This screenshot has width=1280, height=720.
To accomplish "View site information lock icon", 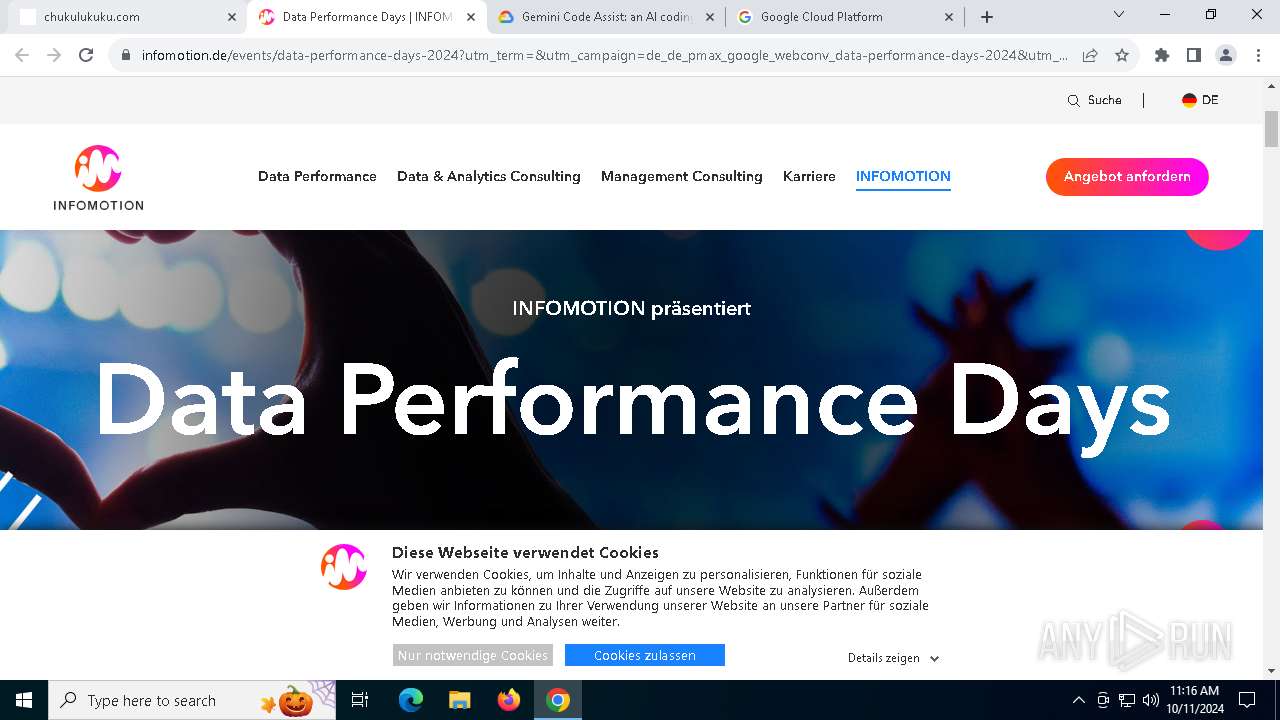I will (x=126, y=55).
